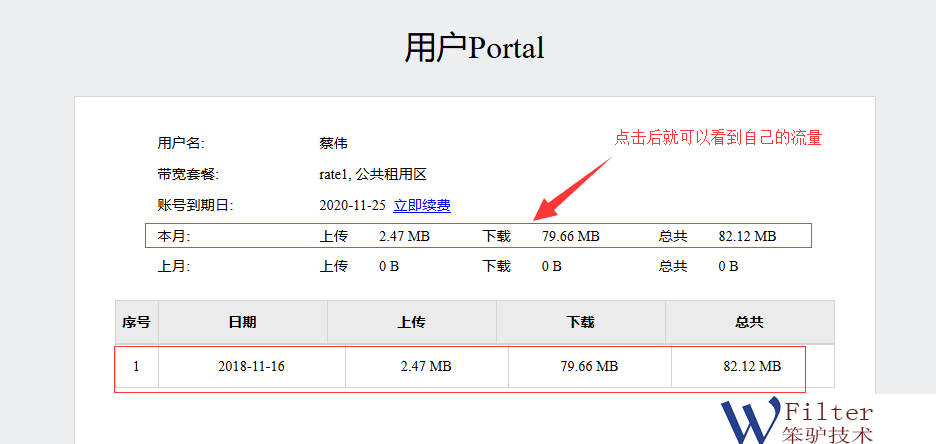Click the red annotation arrow

[x=571, y=186]
